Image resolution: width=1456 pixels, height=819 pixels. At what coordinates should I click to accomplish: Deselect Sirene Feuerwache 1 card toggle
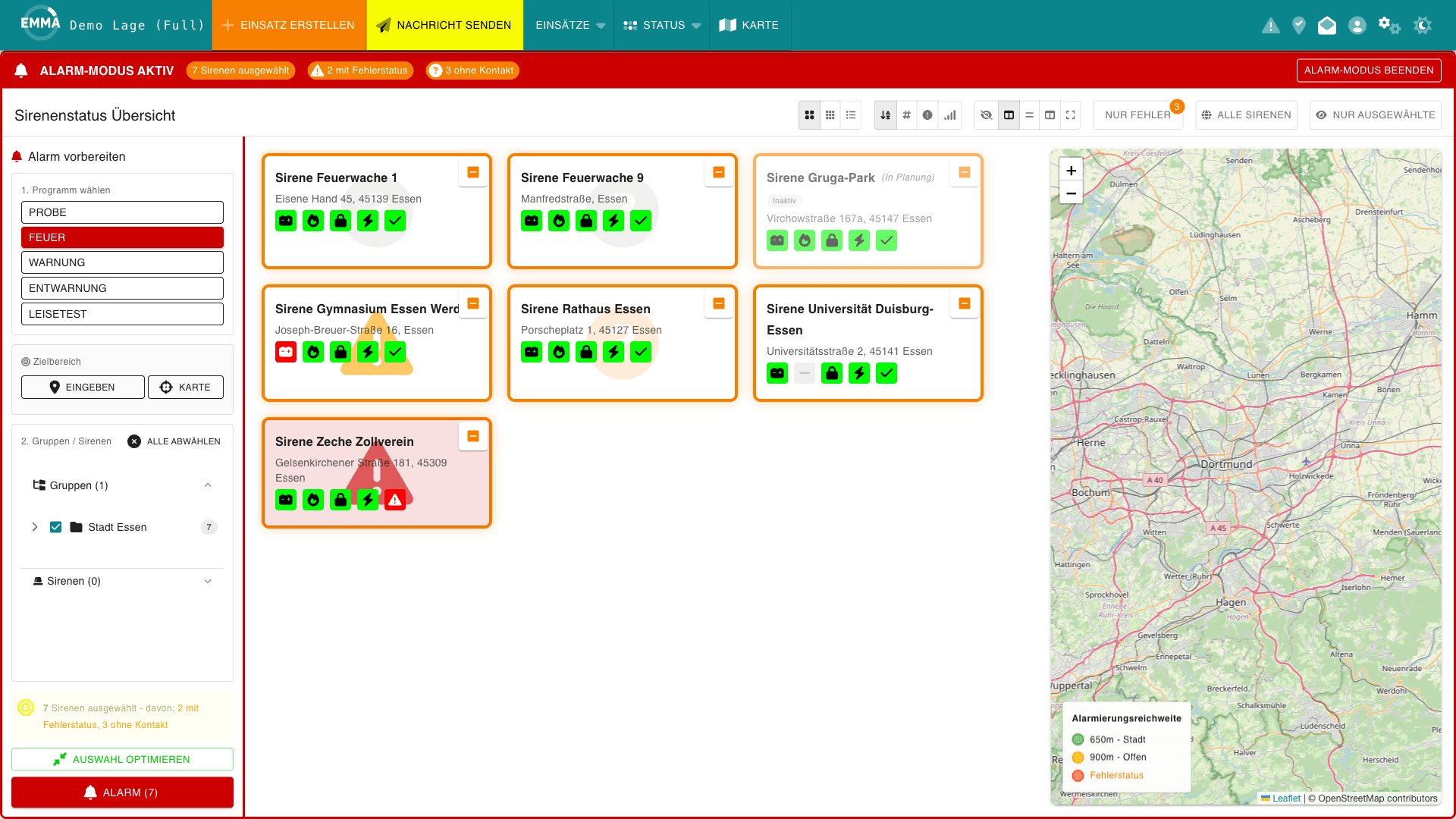[x=473, y=172]
